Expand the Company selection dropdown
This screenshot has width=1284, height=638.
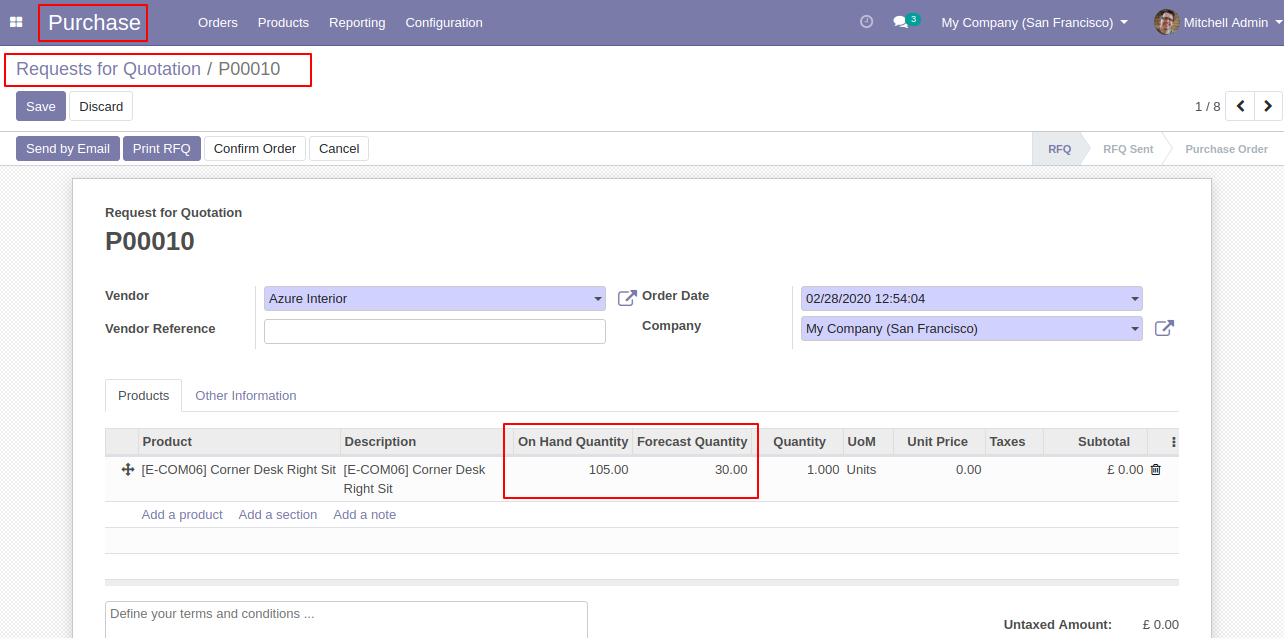pyautogui.click(x=1134, y=329)
